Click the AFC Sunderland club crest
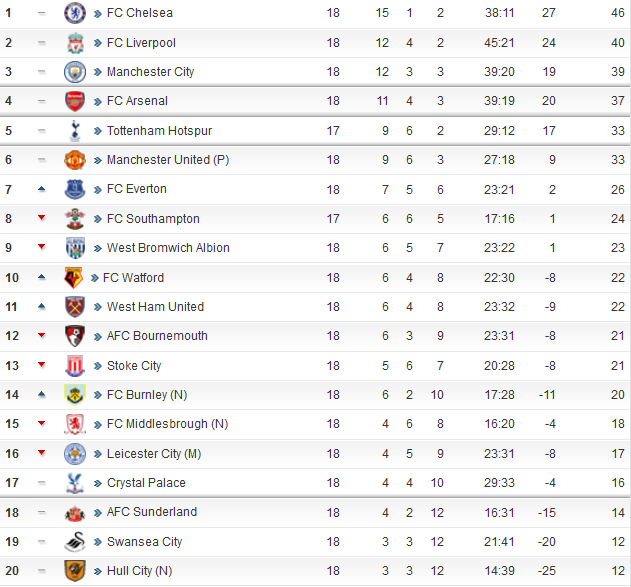The height and width of the screenshot is (587, 631). coord(75,513)
